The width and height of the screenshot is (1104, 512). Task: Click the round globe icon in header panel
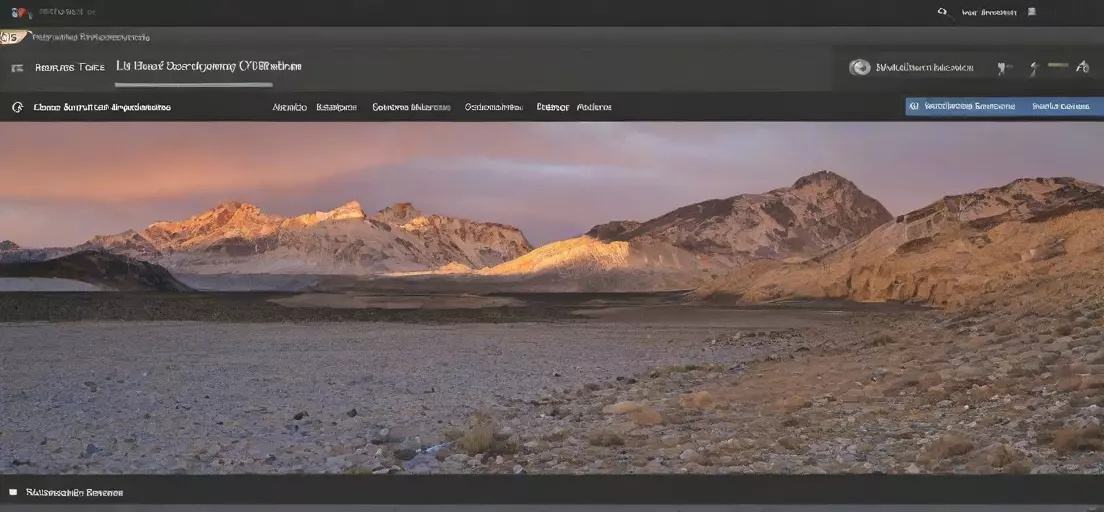point(859,68)
